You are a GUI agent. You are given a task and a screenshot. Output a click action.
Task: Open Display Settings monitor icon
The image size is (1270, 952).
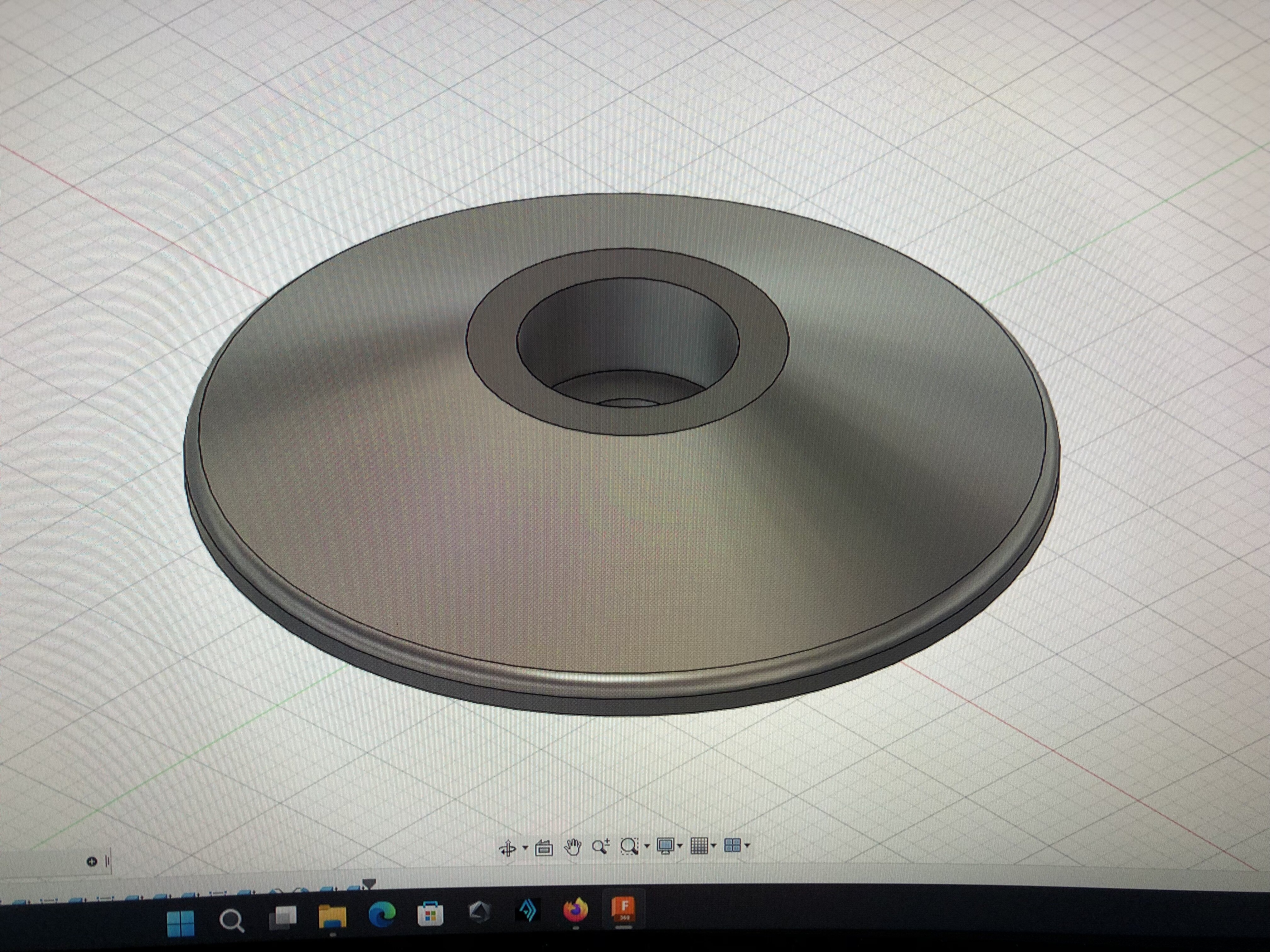[x=665, y=846]
